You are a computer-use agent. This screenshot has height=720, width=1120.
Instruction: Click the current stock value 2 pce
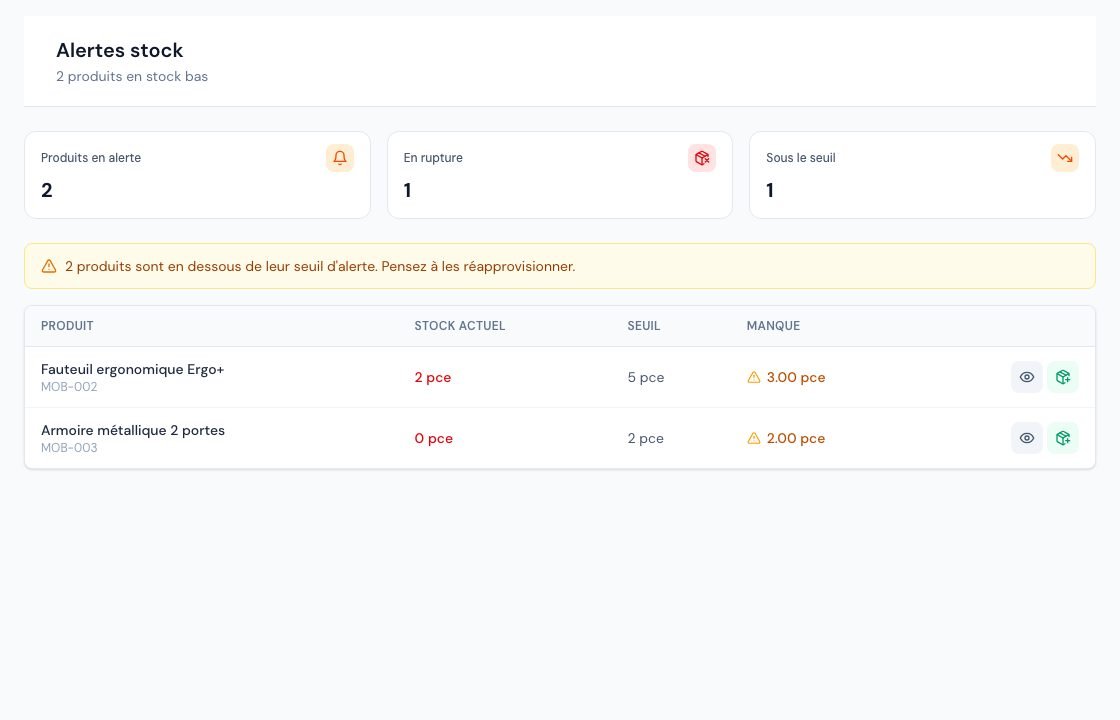(x=433, y=377)
